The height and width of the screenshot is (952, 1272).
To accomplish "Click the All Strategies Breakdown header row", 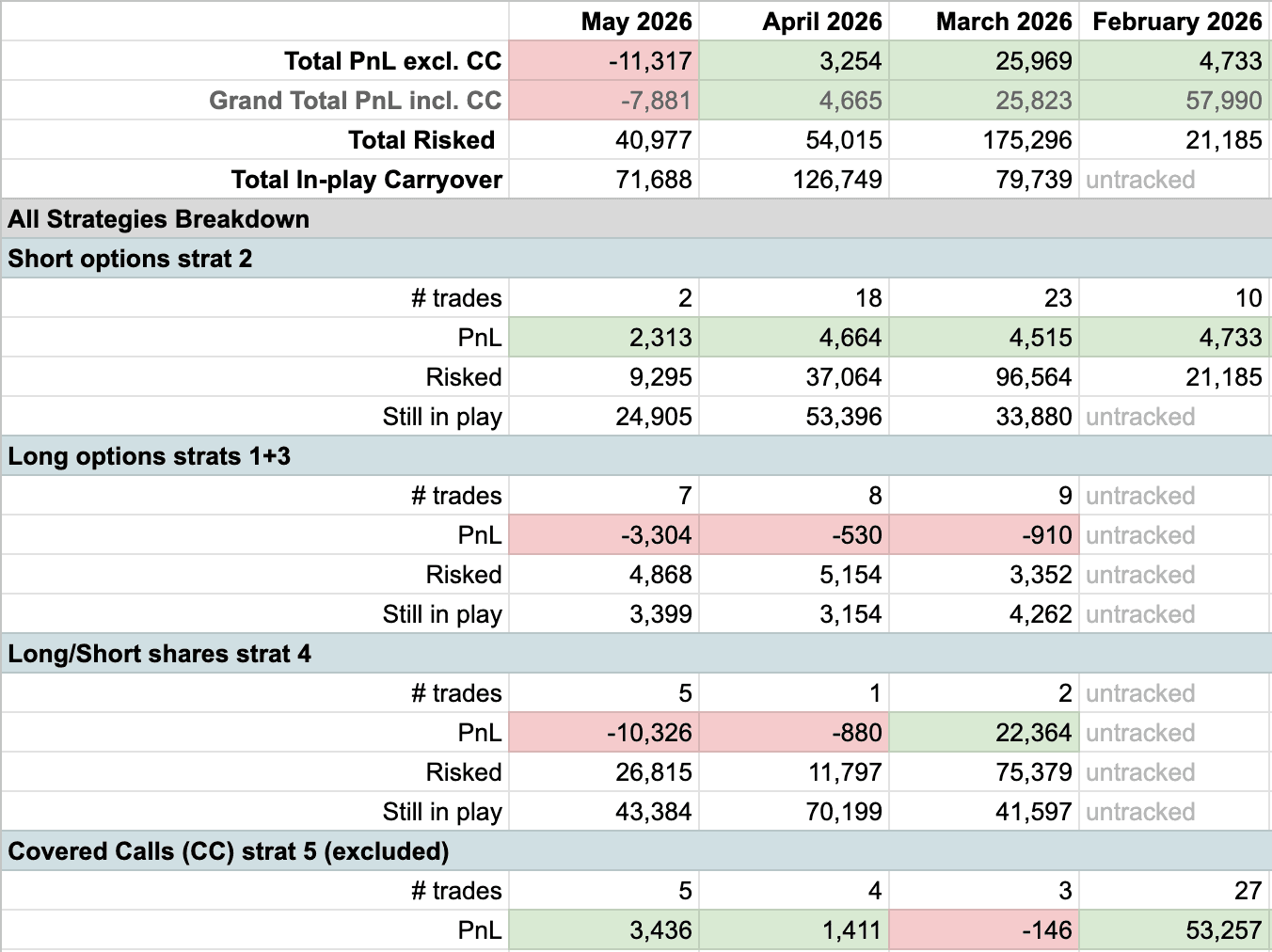I will (636, 218).
